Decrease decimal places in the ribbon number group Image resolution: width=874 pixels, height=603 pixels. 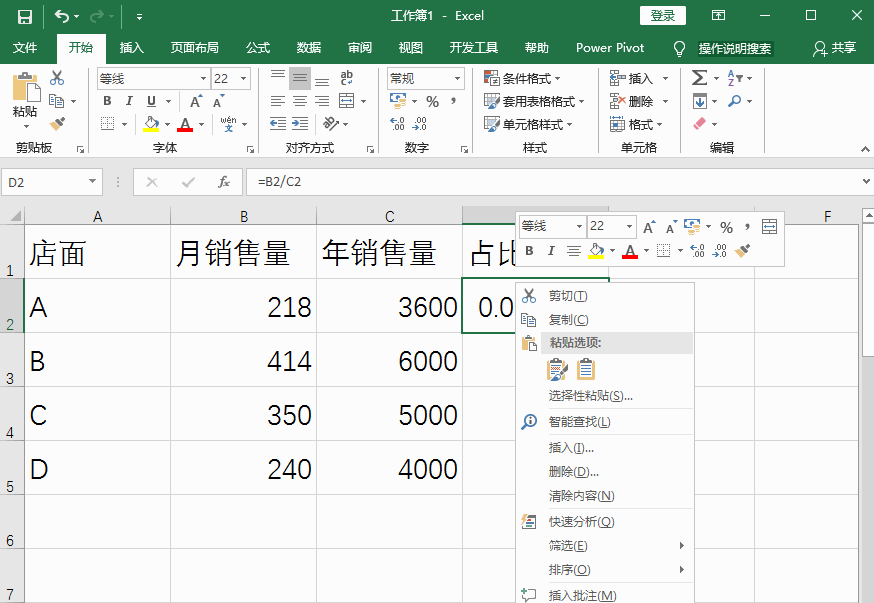[x=420, y=124]
